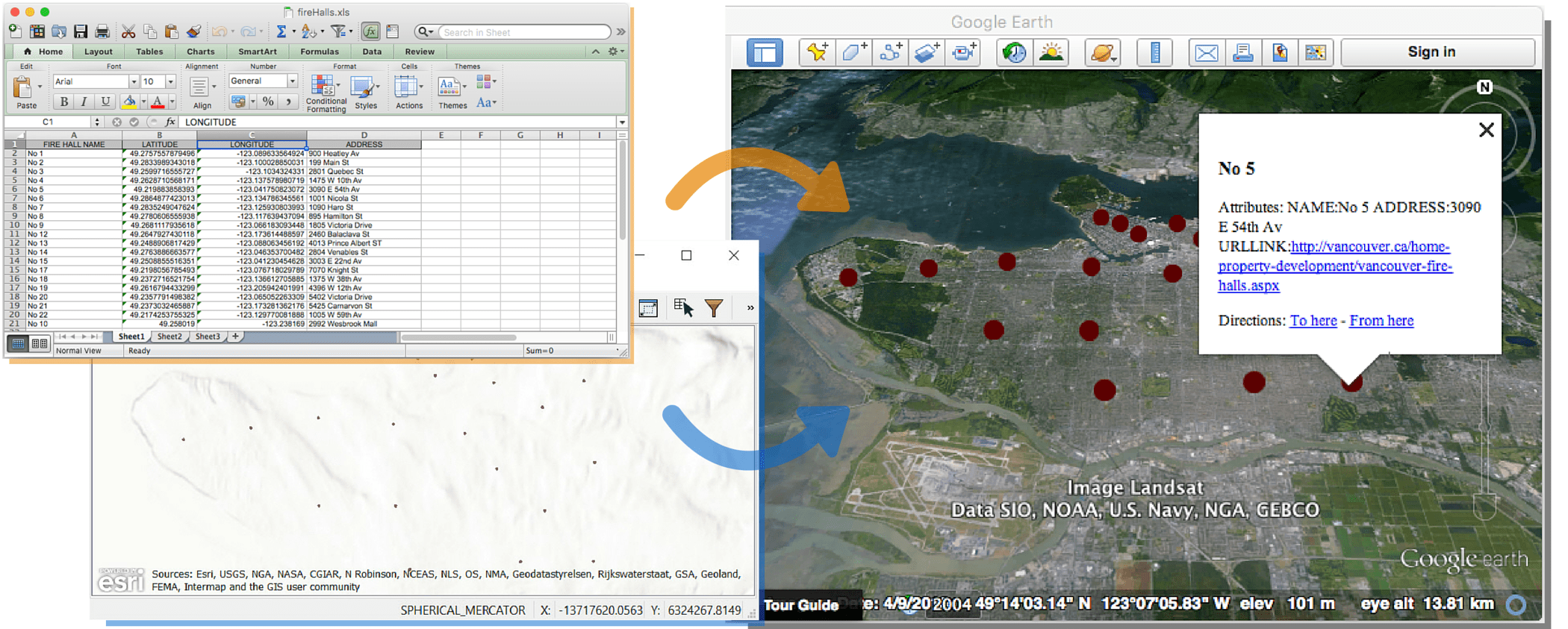Open the planet switcher dropdown
Viewport: 1568px width, 629px height.
1103,52
